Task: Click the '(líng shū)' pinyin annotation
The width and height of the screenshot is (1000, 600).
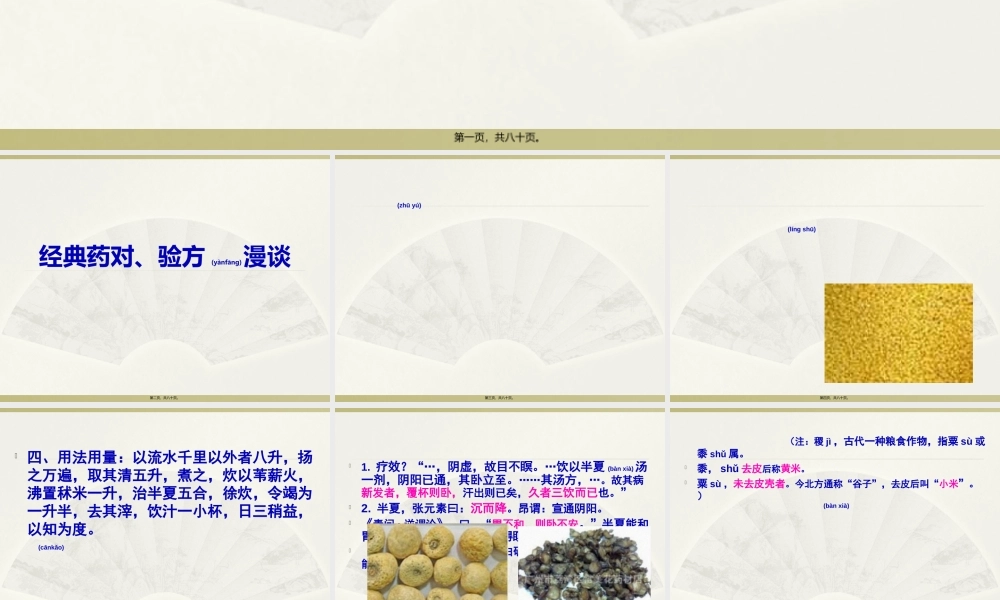Action: pos(801,230)
